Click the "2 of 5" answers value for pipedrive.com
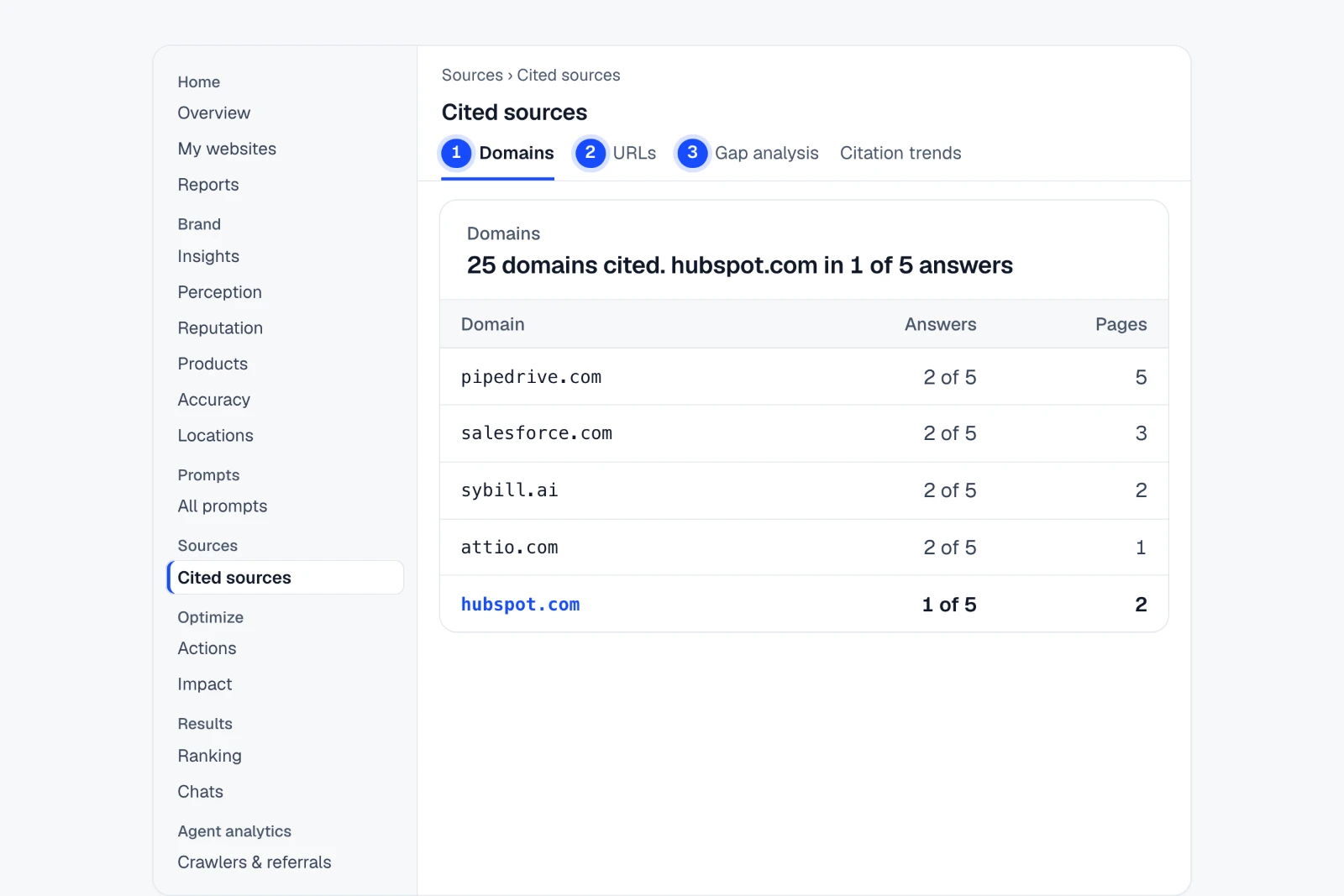The image size is (1344, 896). (x=950, y=377)
